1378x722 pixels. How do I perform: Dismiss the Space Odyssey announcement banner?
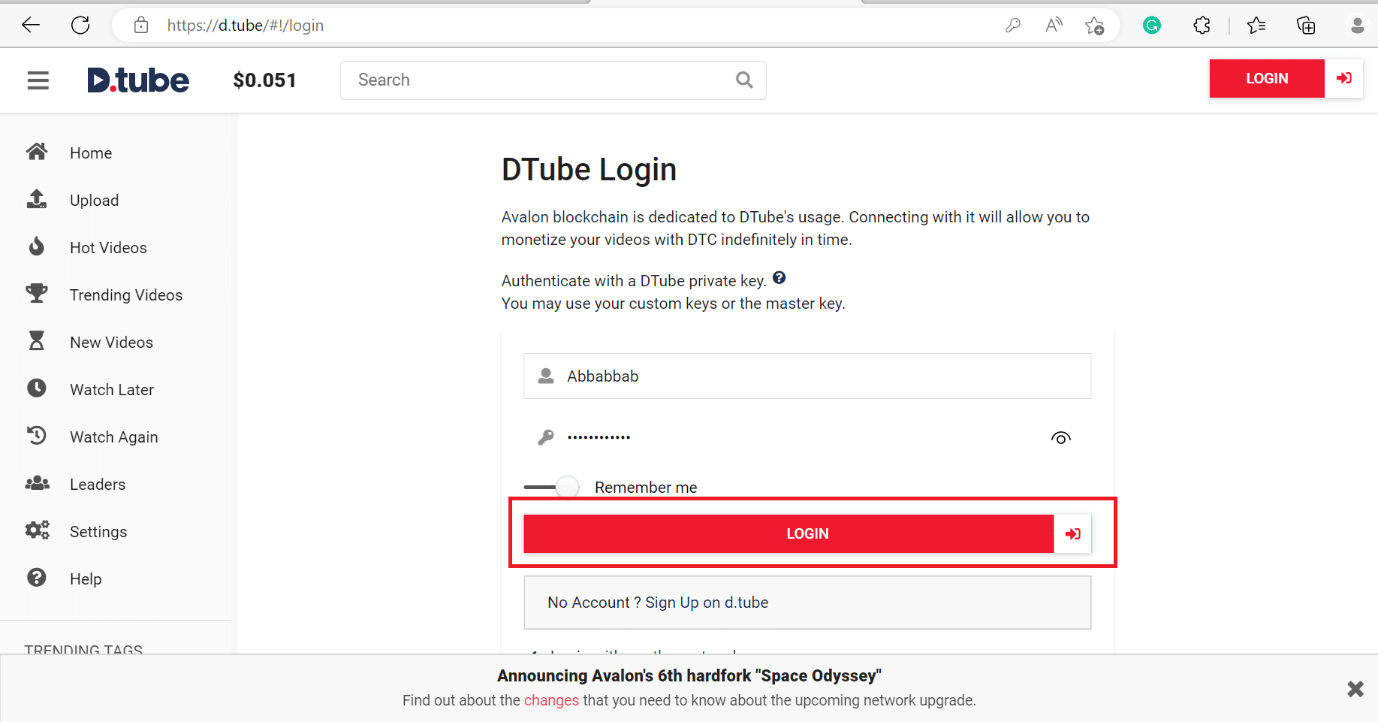1355,688
